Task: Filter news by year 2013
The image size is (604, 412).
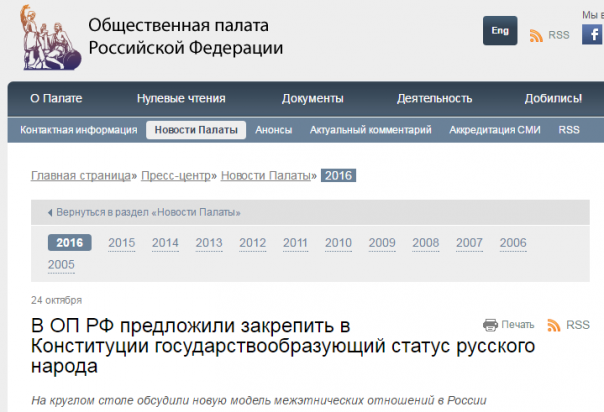Action: pyautogui.click(x=209, y=243)
